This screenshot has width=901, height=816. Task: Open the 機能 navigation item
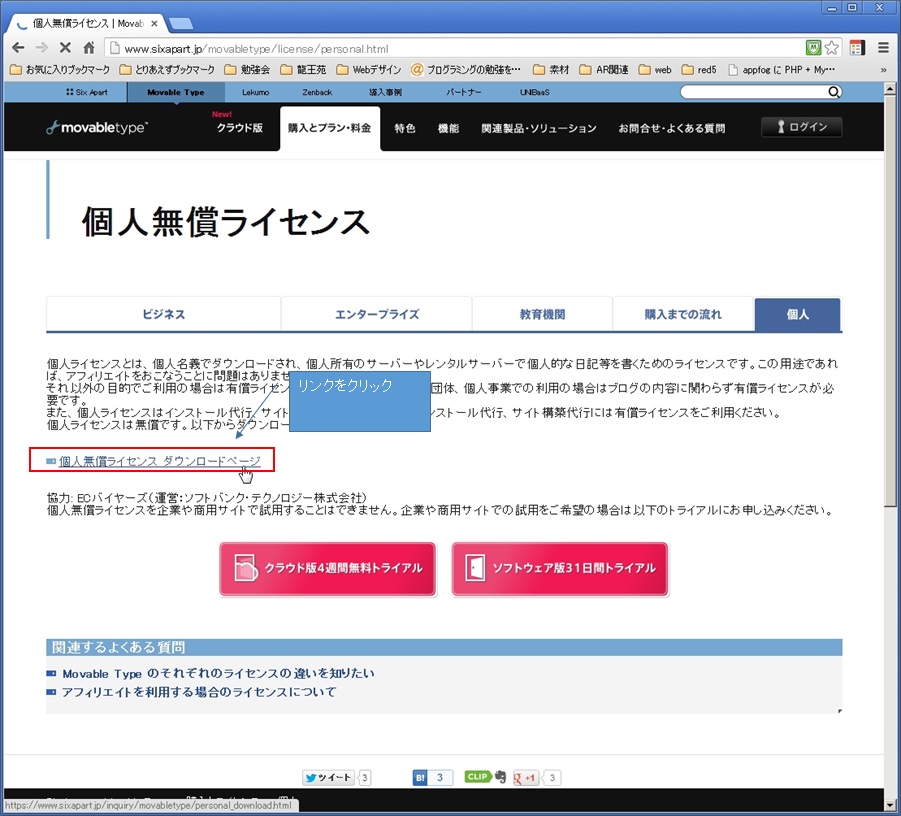pos(448,128)
